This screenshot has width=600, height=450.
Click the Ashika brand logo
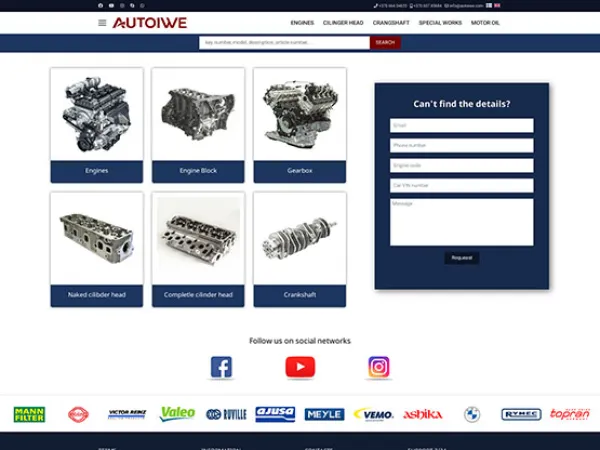pyautogui.click(x=423, y=414)
